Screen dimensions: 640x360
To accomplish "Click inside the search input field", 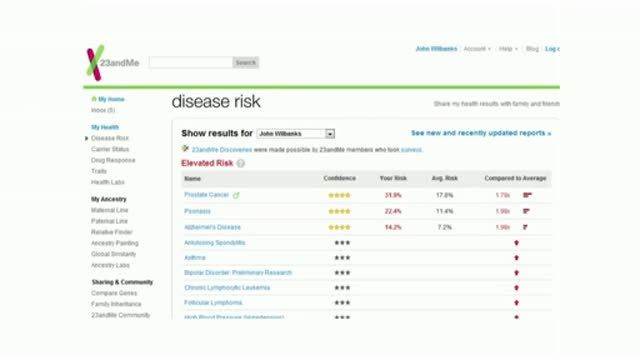I will tap(191, 62).
